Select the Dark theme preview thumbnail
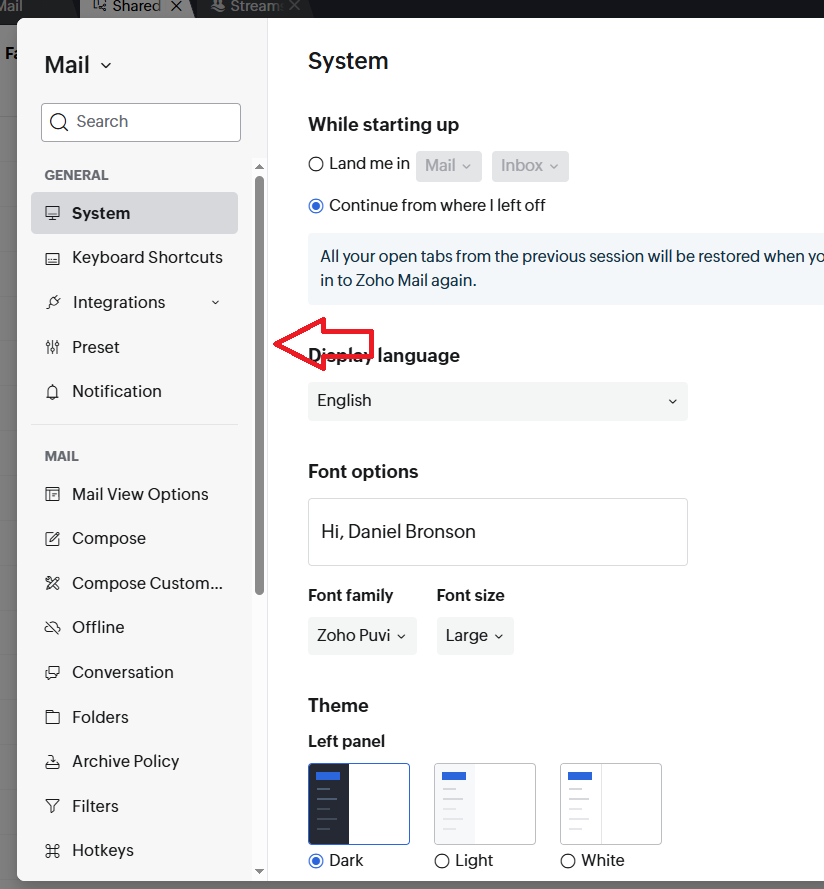 359,804
